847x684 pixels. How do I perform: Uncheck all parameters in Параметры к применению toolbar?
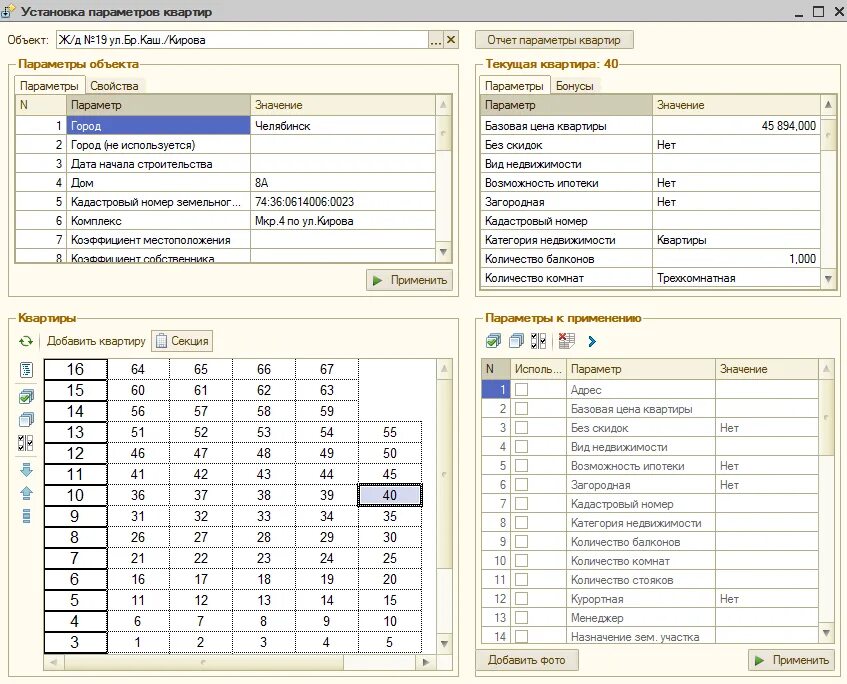(516, 341)
